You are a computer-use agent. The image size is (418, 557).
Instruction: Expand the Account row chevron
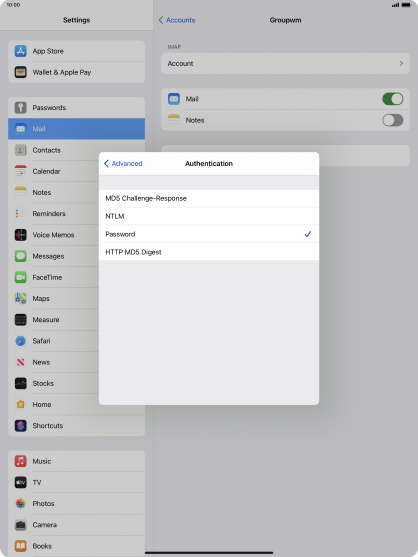[x=401, y=64]
